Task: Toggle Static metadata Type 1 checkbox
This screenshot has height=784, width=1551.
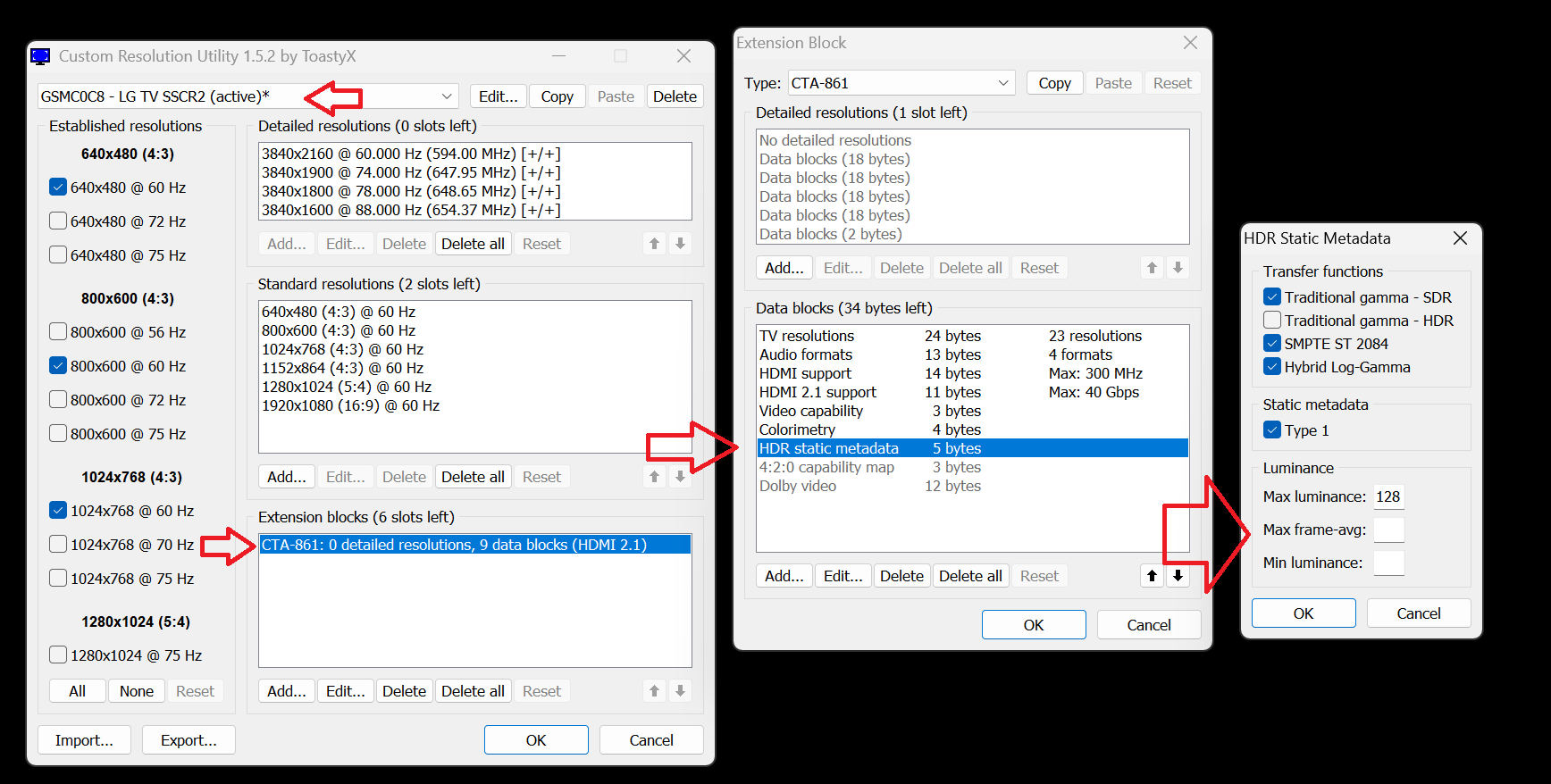Action: click(x=1272, y=430)
